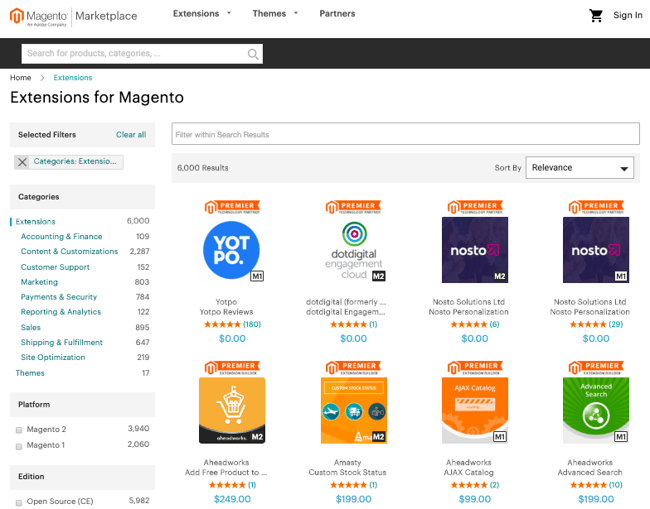
Task: Open the shopping cart icon
Action: pos(596,15)
